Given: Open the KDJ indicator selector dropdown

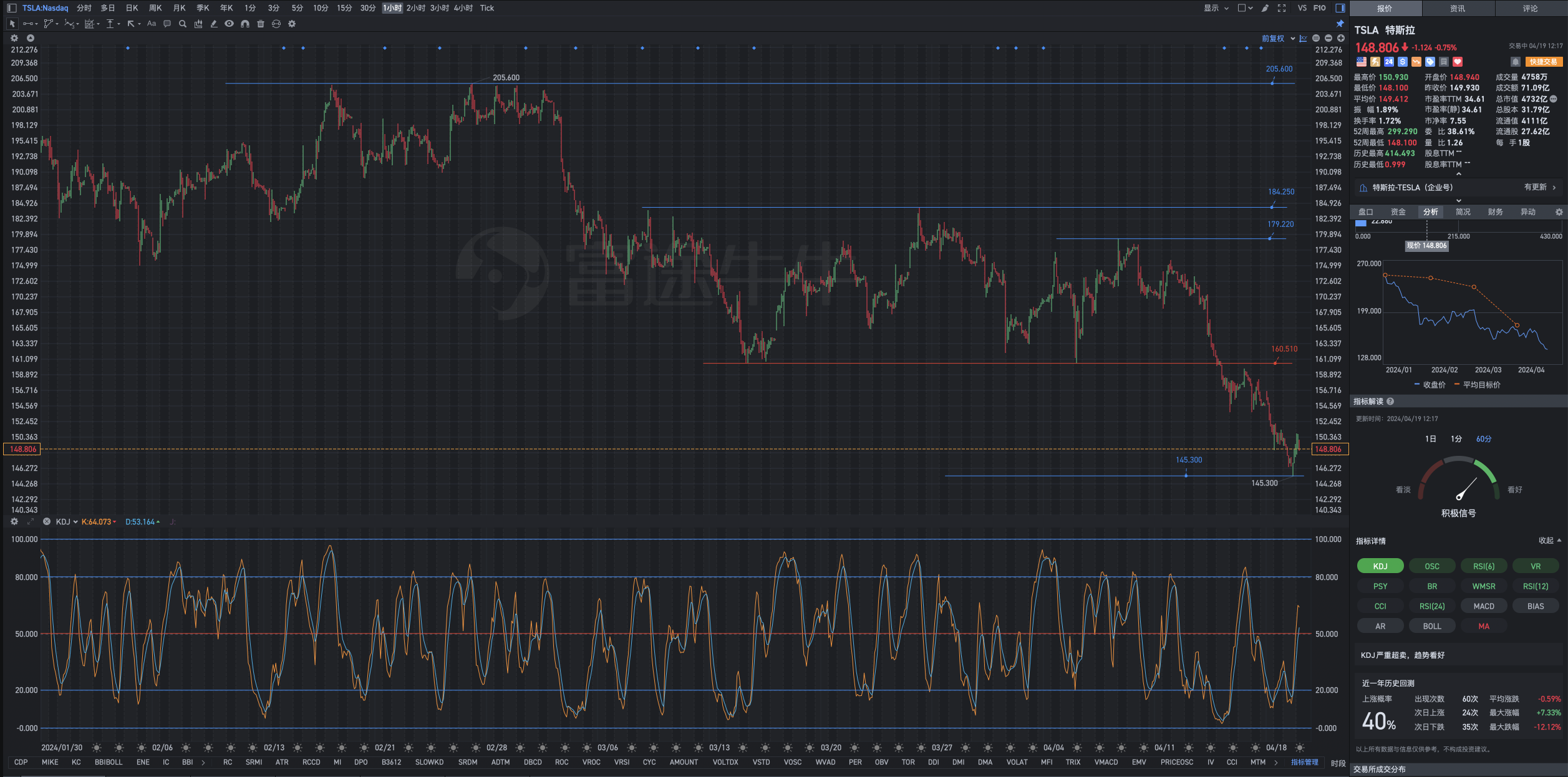Looking at the screenshot, I should tap(66, 522).
